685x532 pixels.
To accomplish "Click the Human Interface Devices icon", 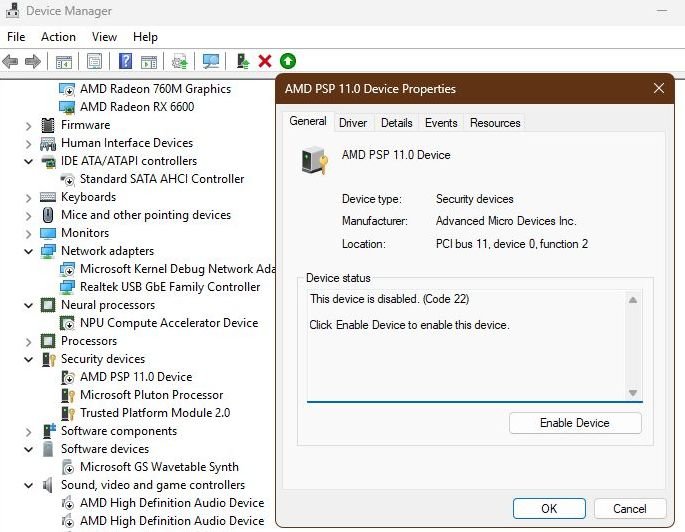I will click(x=48, y=143).
